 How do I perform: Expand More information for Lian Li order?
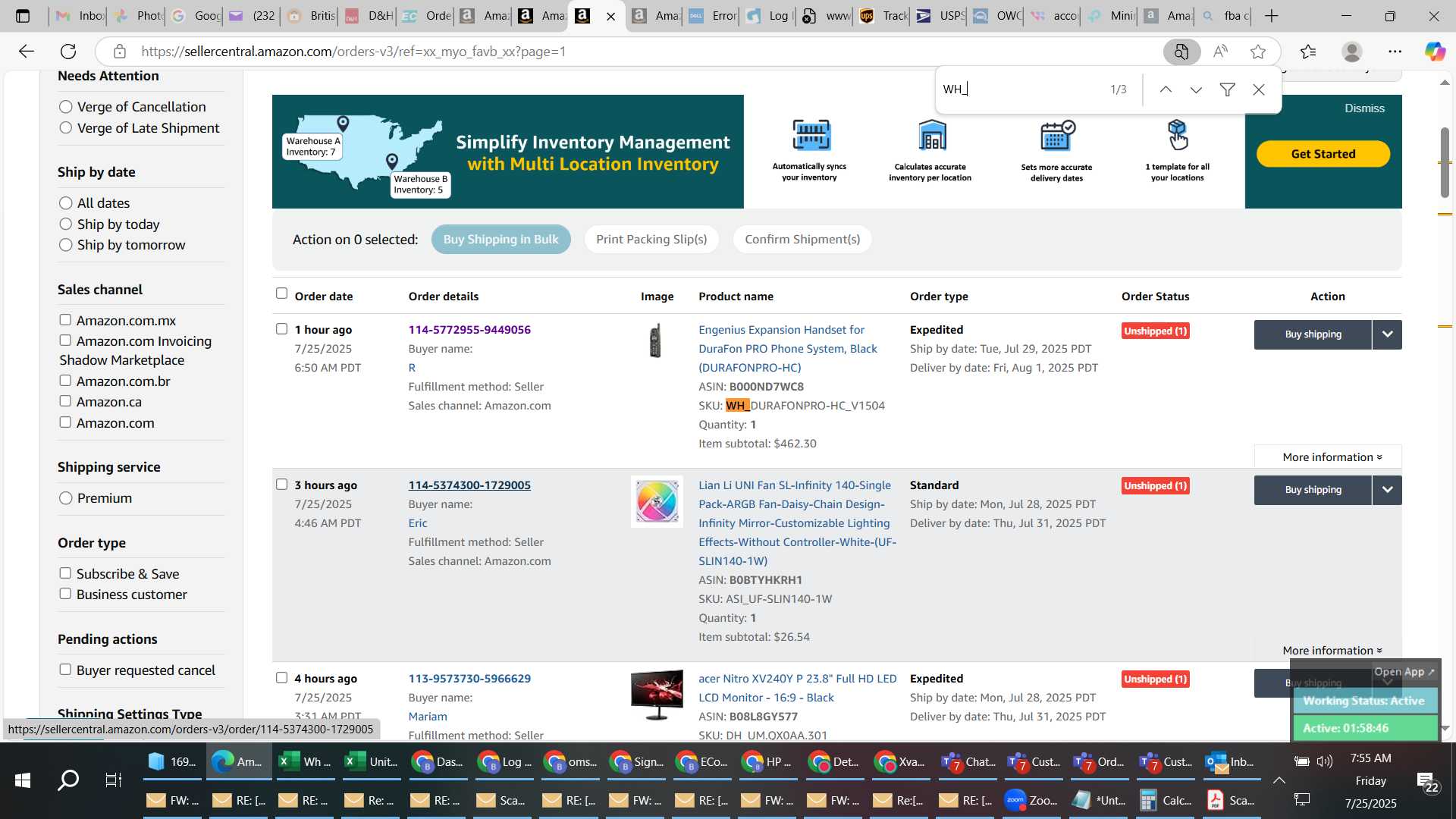point(1332,651)
